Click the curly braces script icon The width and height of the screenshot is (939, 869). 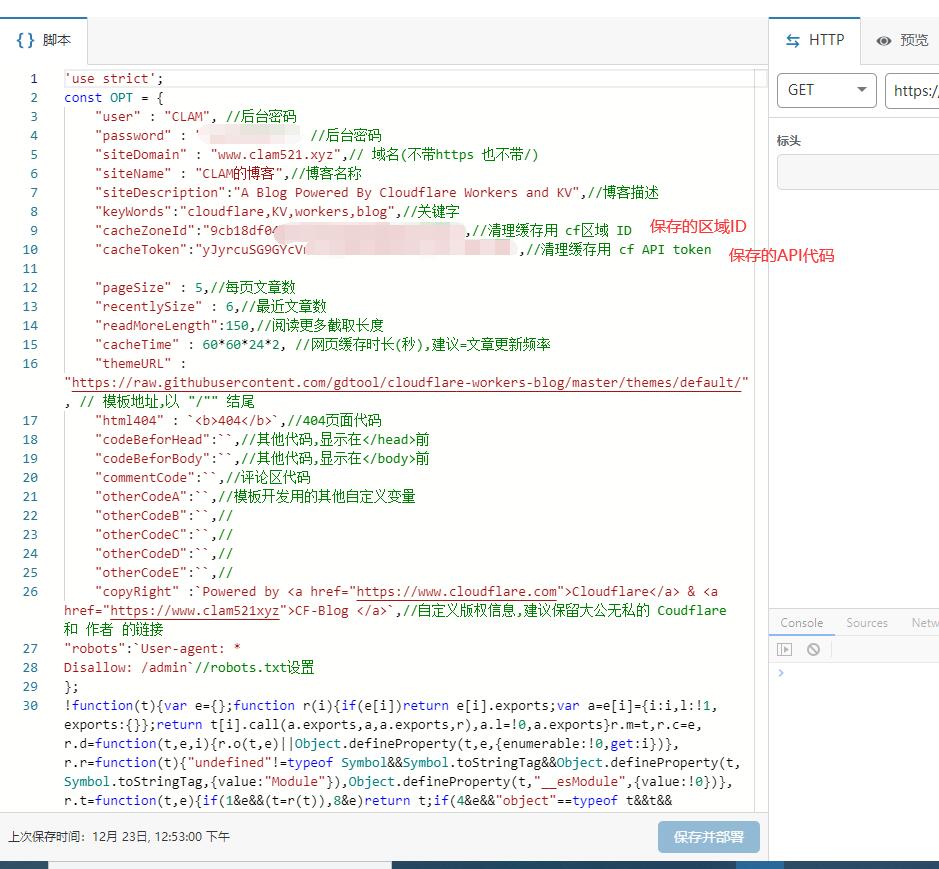25,40
